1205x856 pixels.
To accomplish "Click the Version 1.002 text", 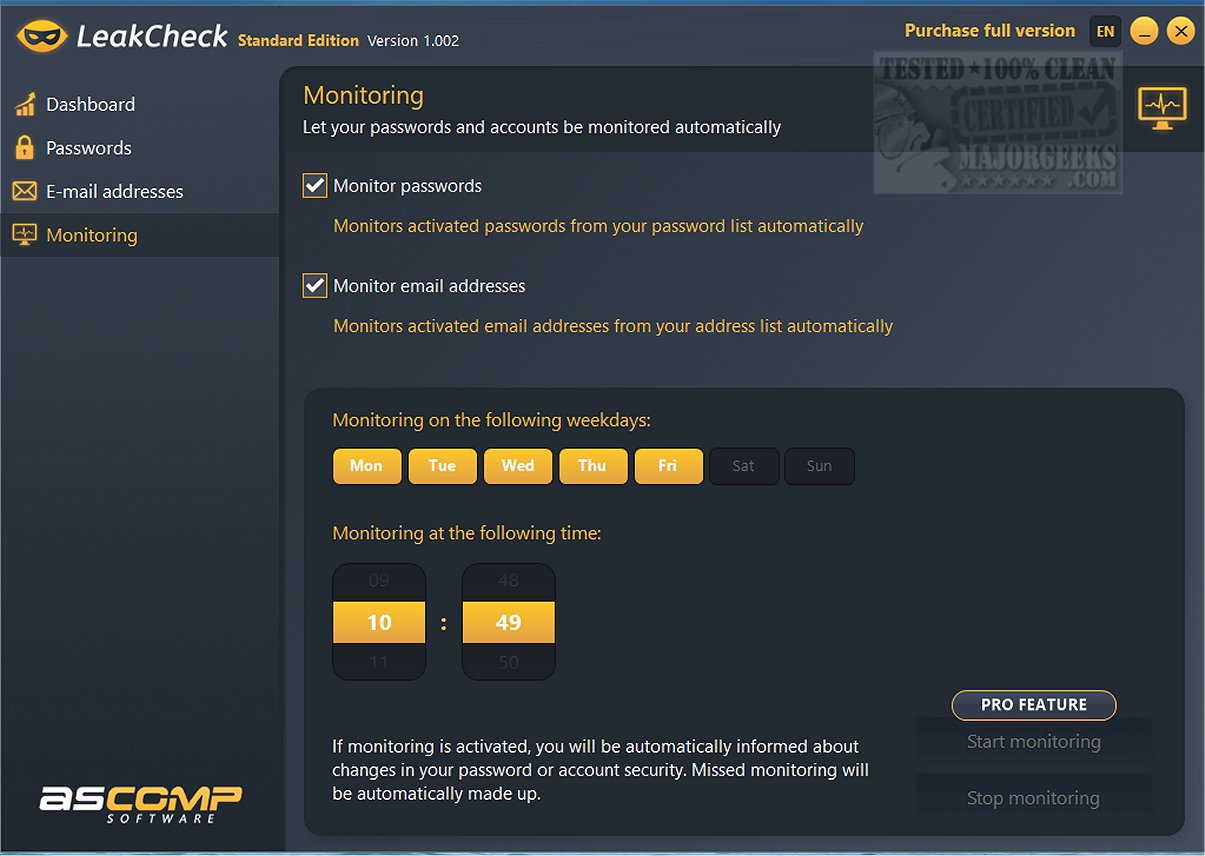I will (x=413, y=41).
